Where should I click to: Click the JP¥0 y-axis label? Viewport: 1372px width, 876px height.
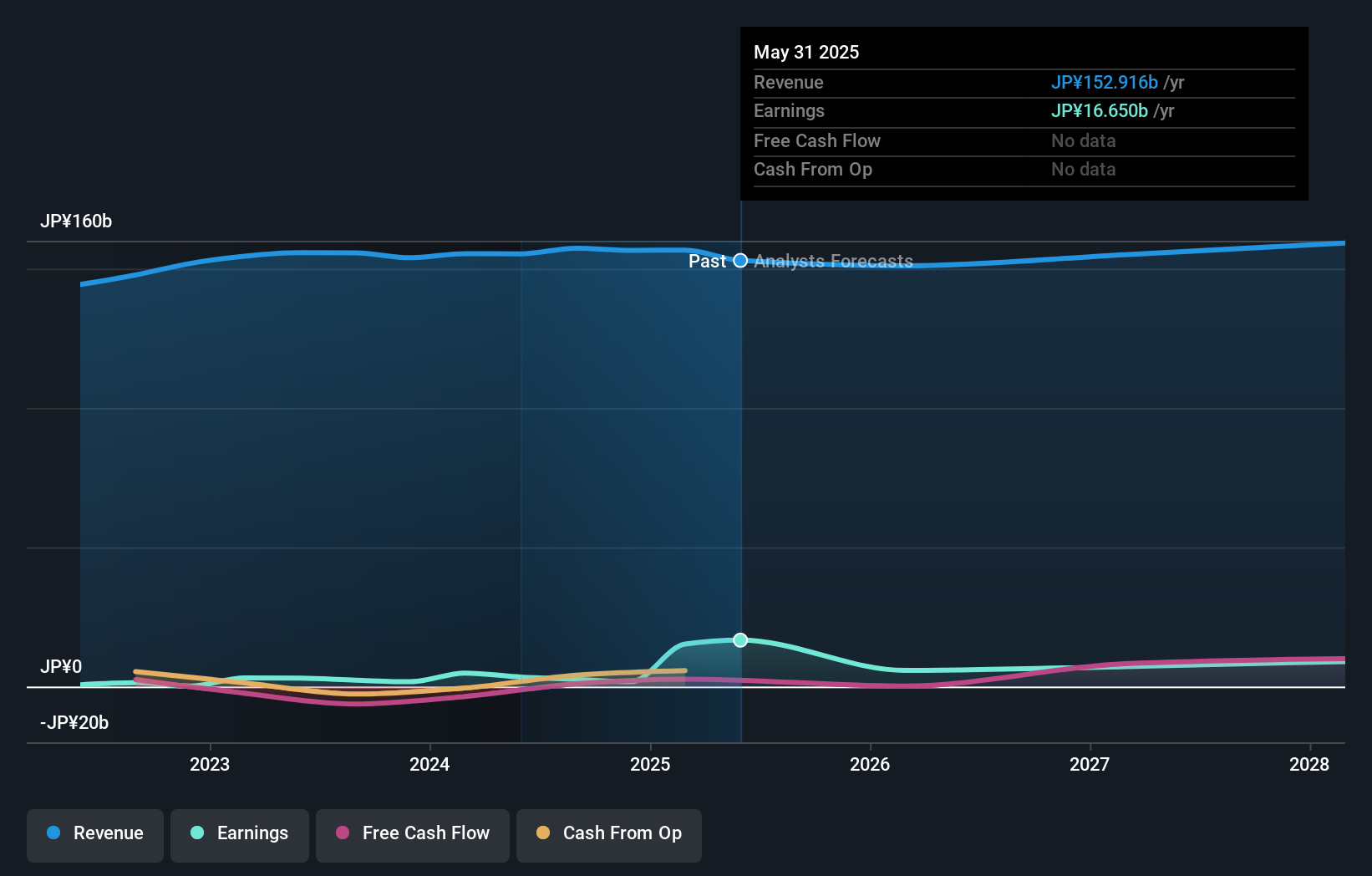click(x=61, y=667)
